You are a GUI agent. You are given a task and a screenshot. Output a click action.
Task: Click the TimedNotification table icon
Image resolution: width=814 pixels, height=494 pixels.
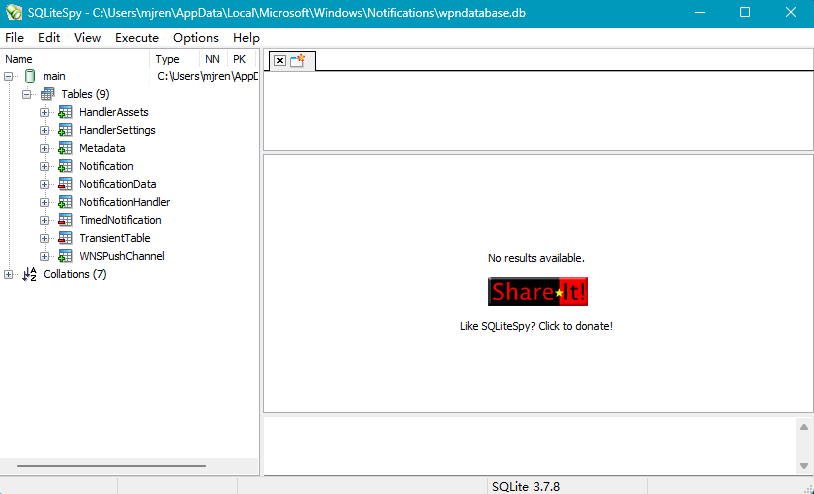[x=65, y=220]
